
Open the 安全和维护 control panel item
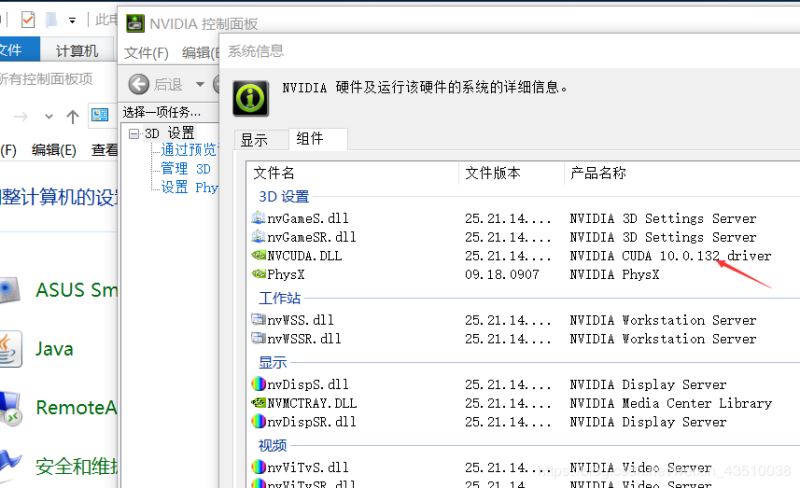point(77,467)
